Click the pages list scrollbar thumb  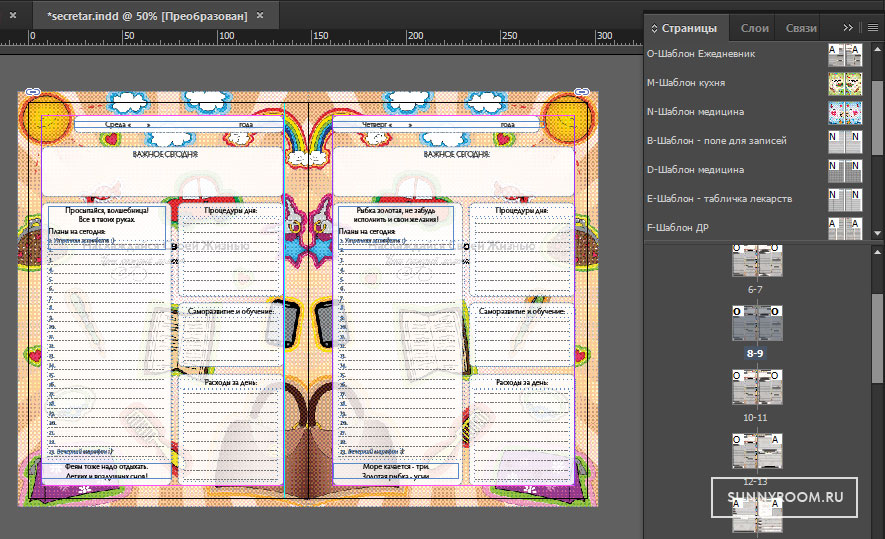point(877,338)
